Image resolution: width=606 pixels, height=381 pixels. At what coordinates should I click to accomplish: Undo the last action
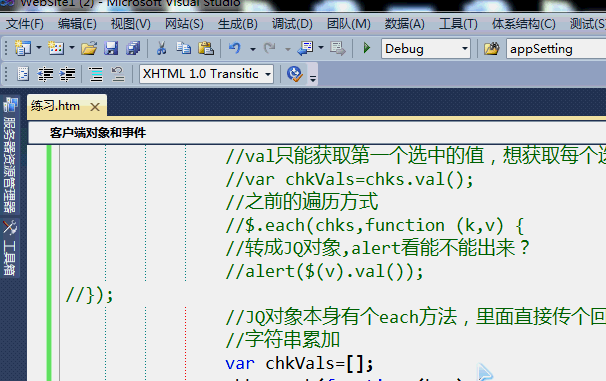tap(235, 48)
